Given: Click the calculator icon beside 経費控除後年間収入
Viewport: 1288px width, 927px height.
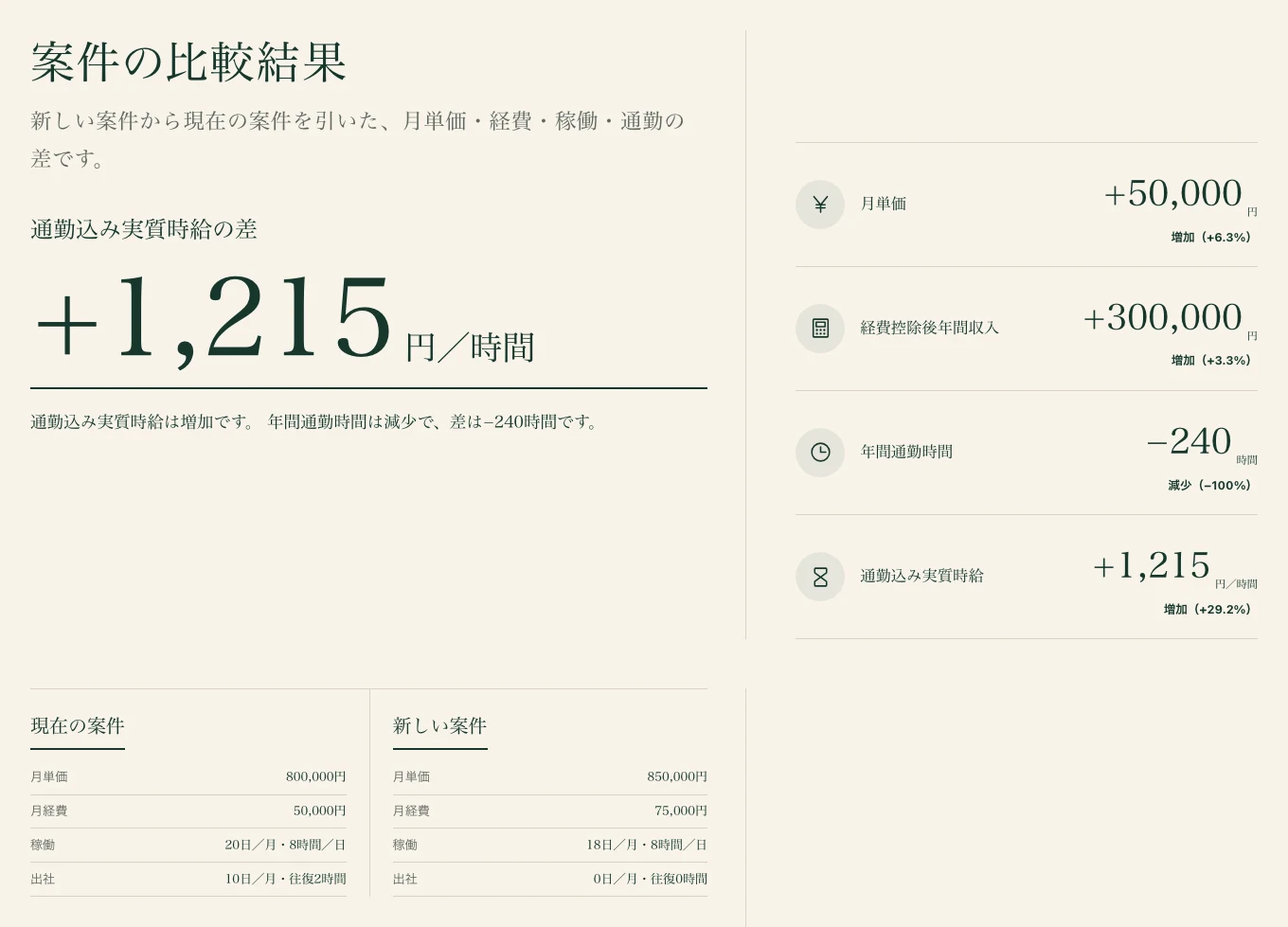Looking at the screenshot, I should [820, 329].
